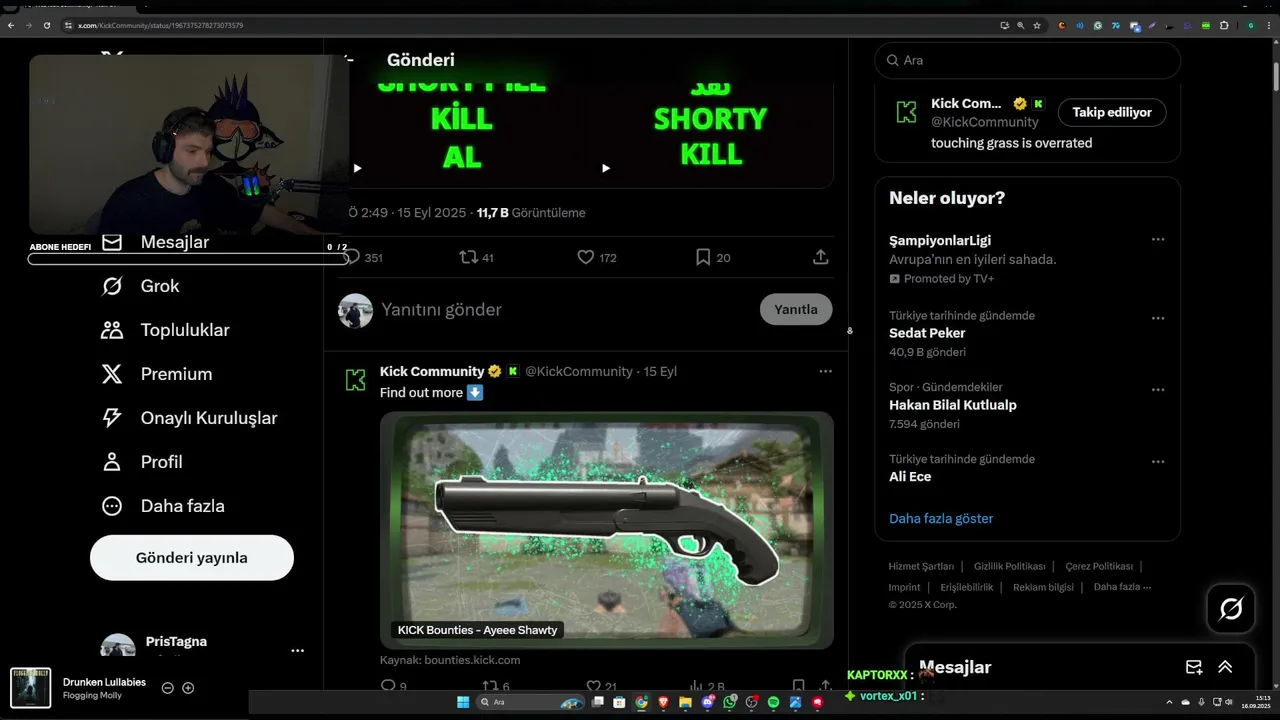Viewport: 1280px width, 720px height.
Task: Click the lightning bolt verified organizations icon
Action: click(x=112, y=418)
